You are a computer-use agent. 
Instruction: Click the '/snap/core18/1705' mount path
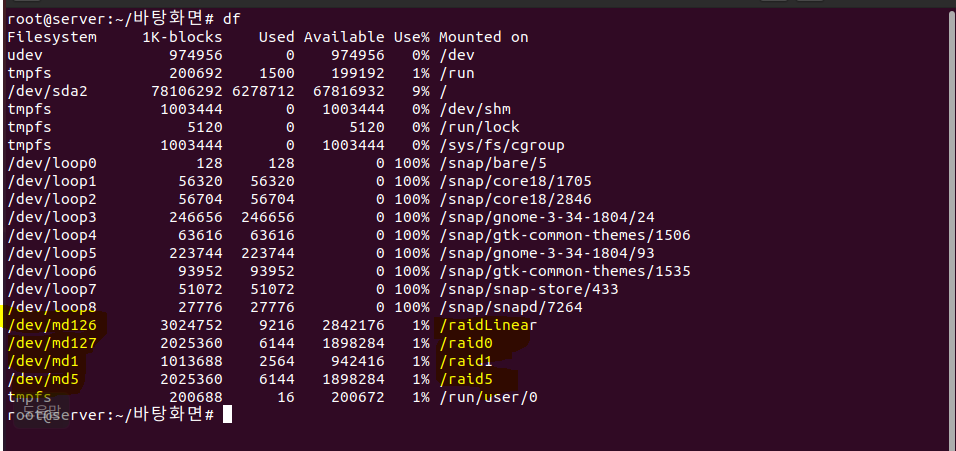[515, 182]
